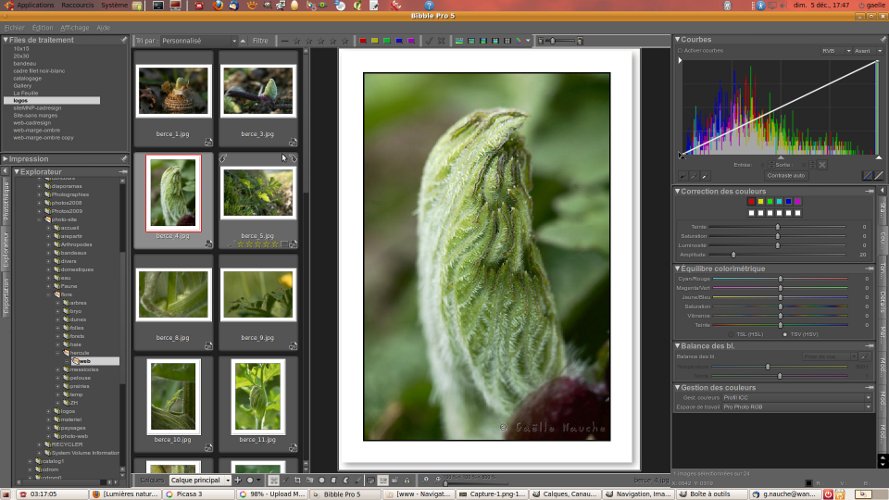Open the Système menu in top panel

pos(114,5)
